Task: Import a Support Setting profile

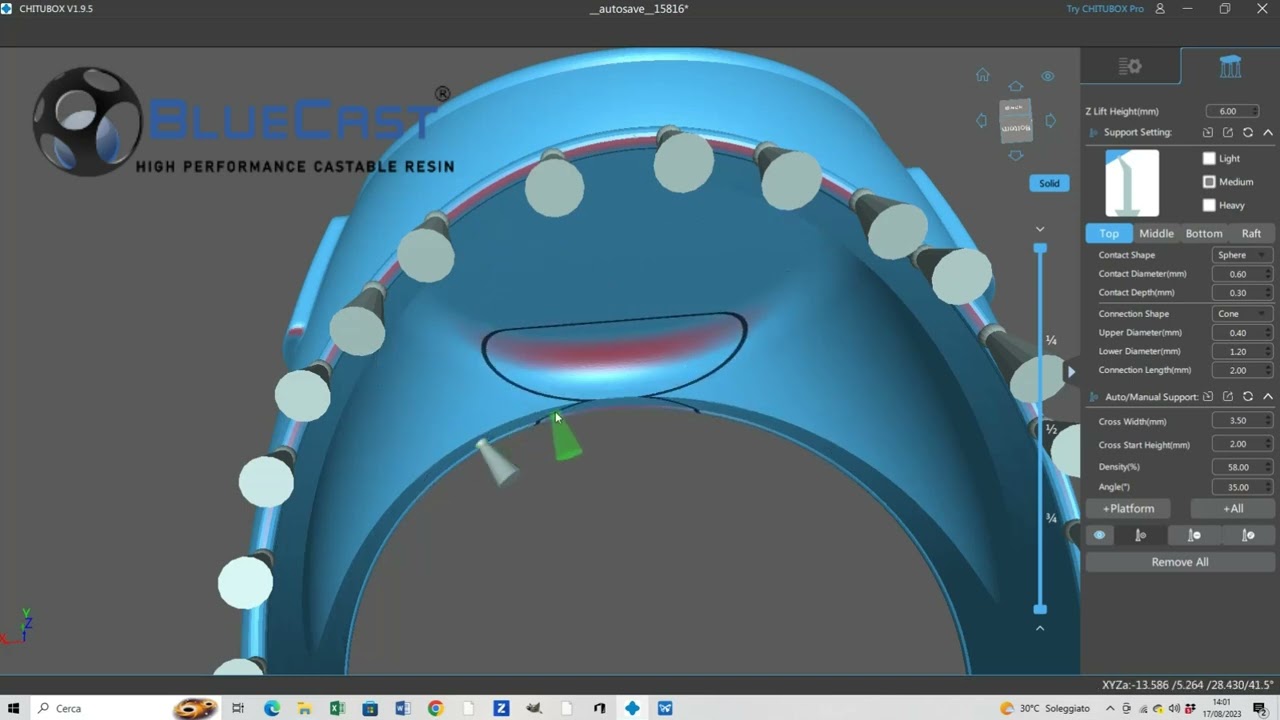Action: click(1208, 132)
